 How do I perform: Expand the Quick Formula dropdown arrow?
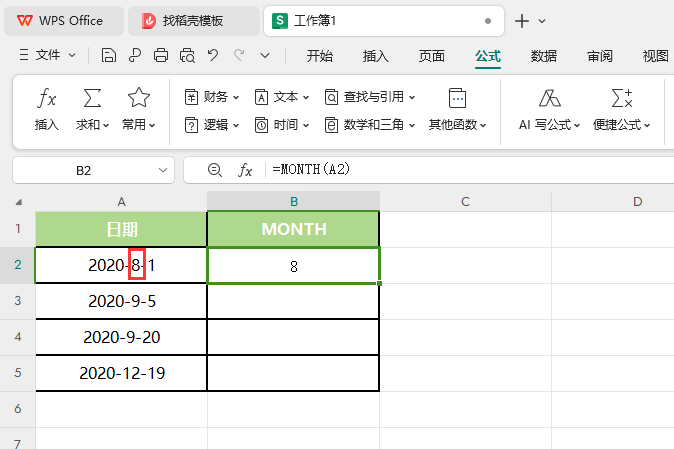click(647, 125)
